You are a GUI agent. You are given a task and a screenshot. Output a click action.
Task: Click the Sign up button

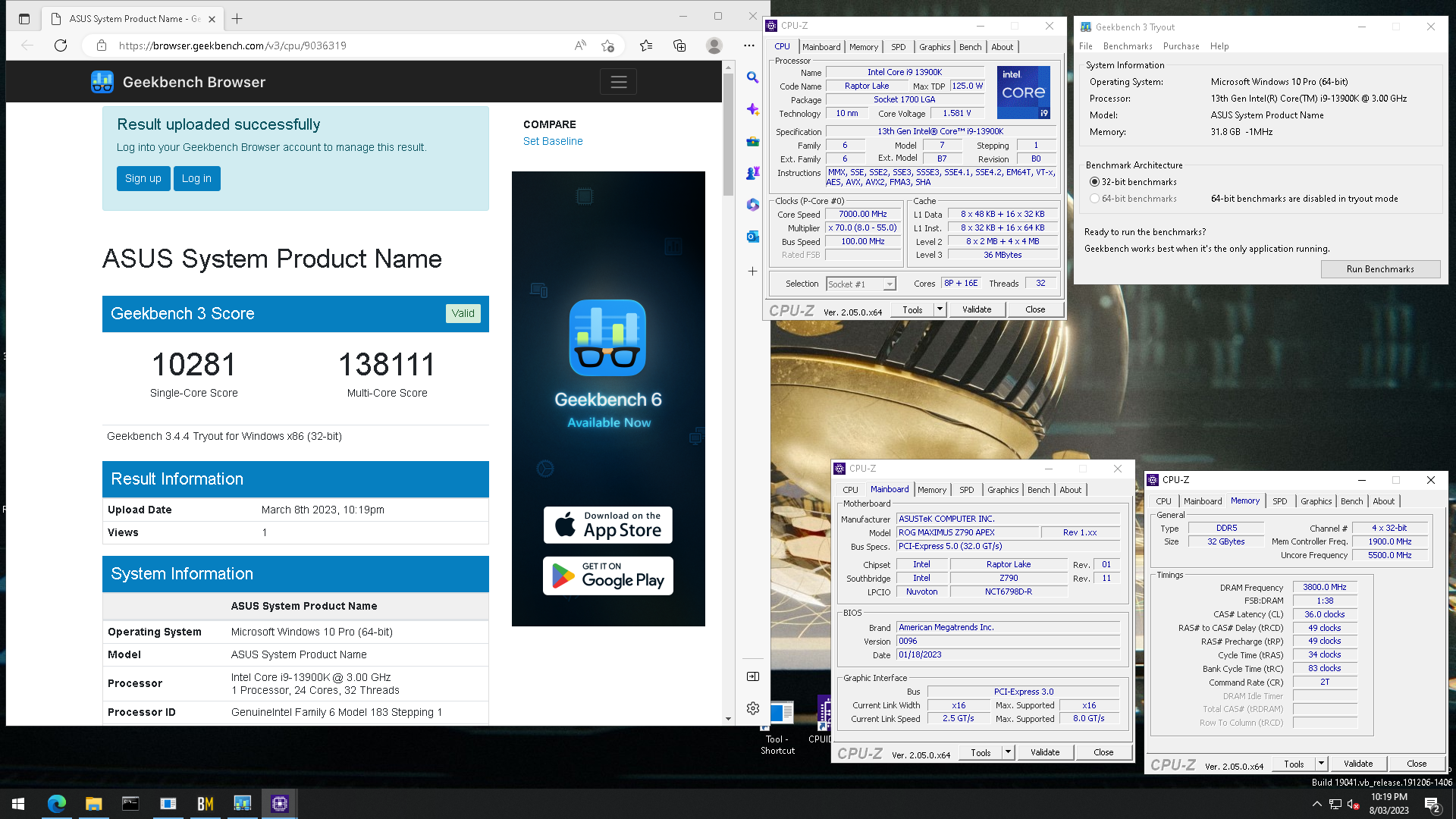coord(143,178)
